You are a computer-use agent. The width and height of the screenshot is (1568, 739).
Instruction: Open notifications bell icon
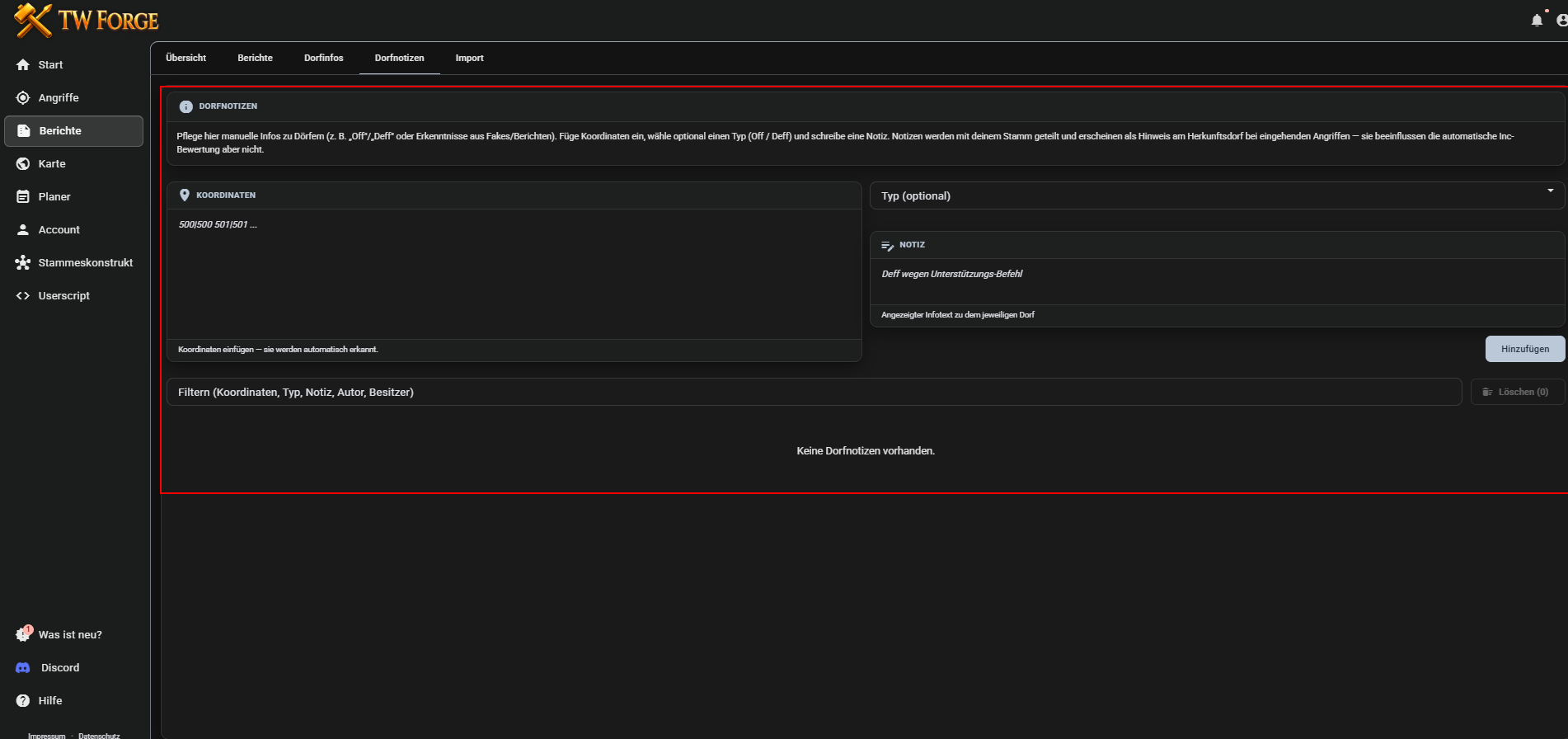click(1537, 20)
